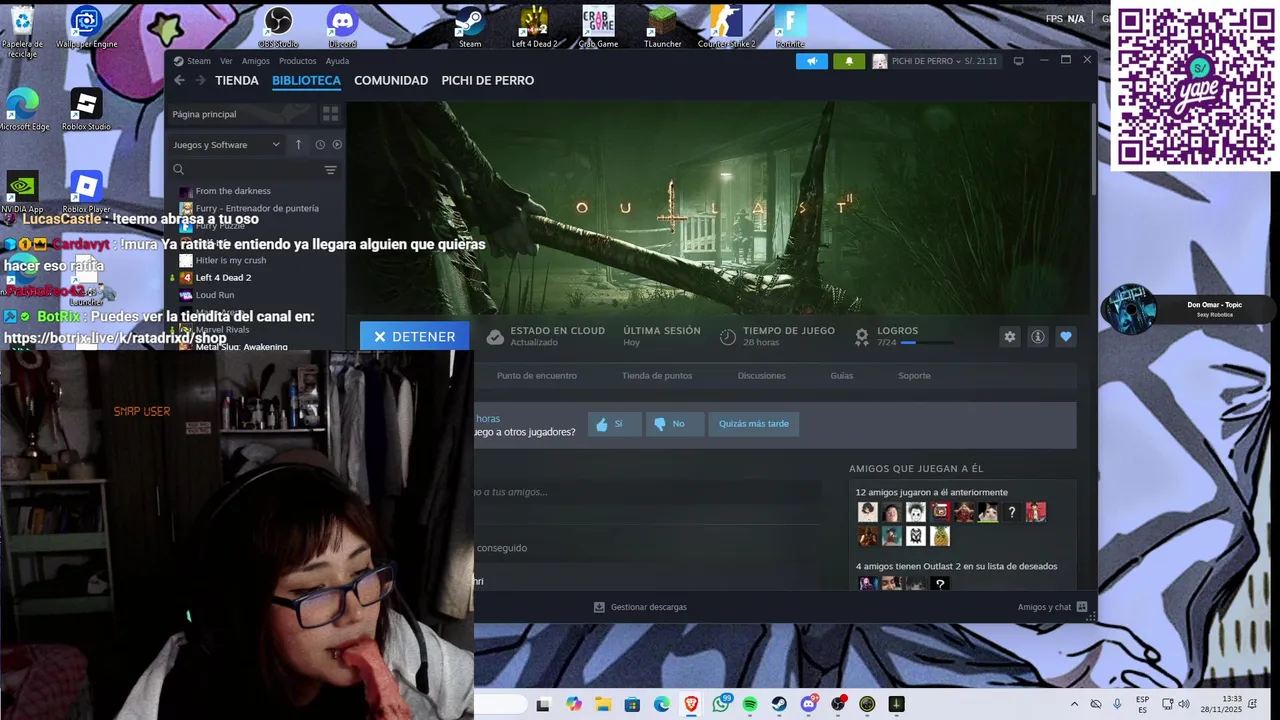The width and height of the screenshot is (1280, 720).
Task: Open Brave browser from taskbar
Action: pos(691,704)
